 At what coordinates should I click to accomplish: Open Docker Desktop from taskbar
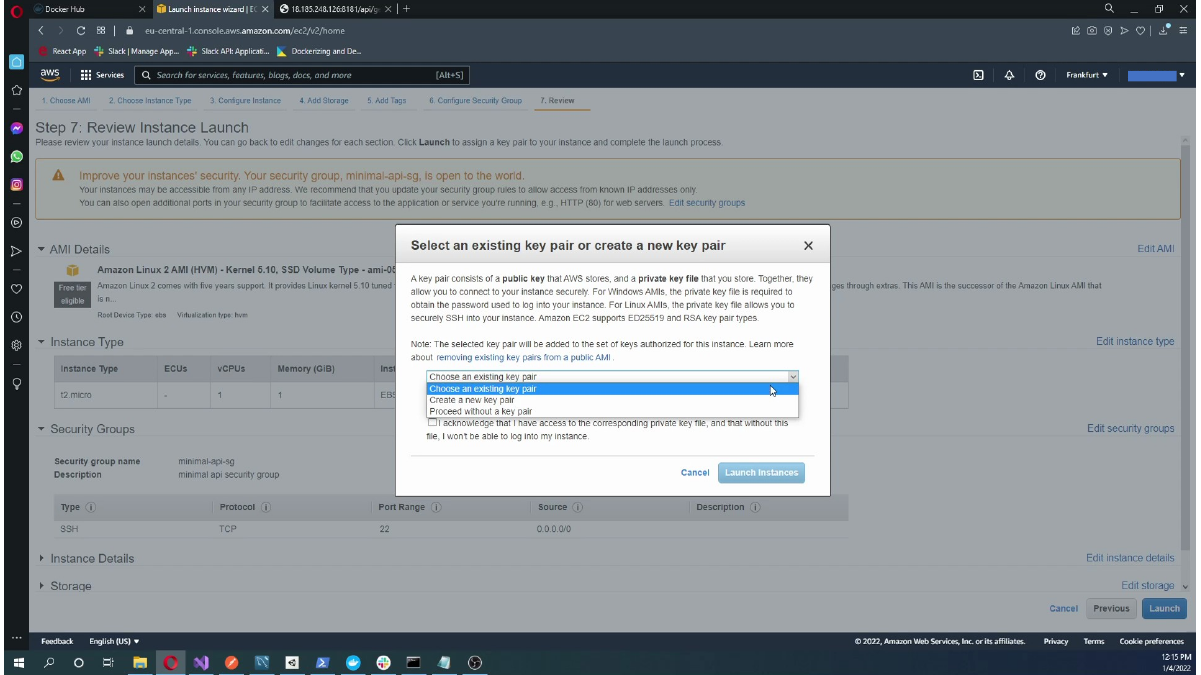[353, 662]
